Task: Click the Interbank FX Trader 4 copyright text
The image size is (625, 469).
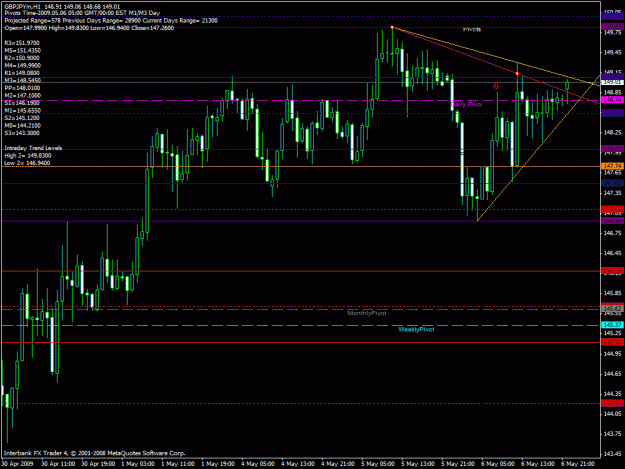Action: point(94,453)
